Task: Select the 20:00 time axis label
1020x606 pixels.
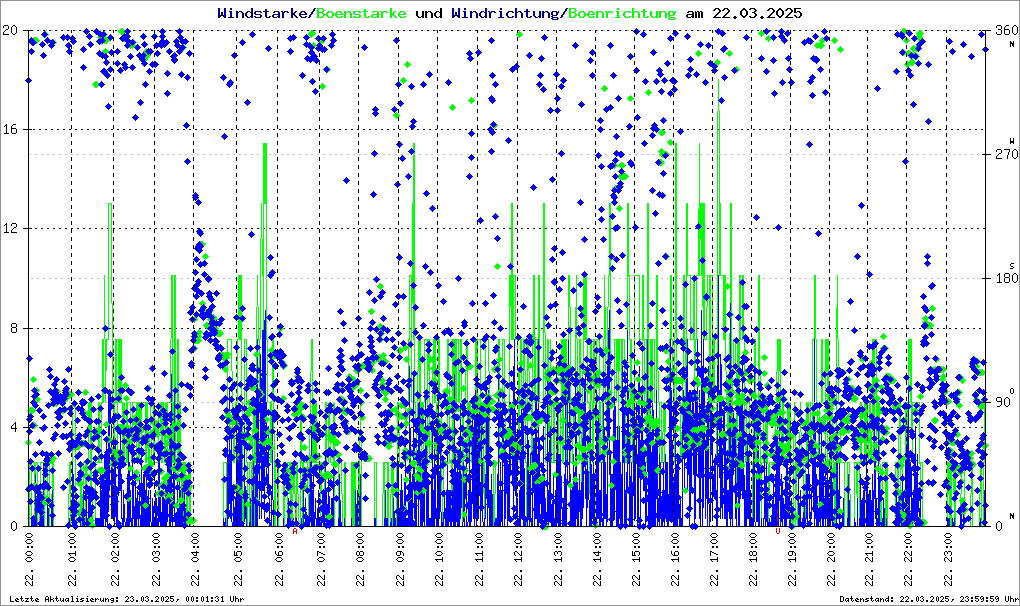Action: 831,559
